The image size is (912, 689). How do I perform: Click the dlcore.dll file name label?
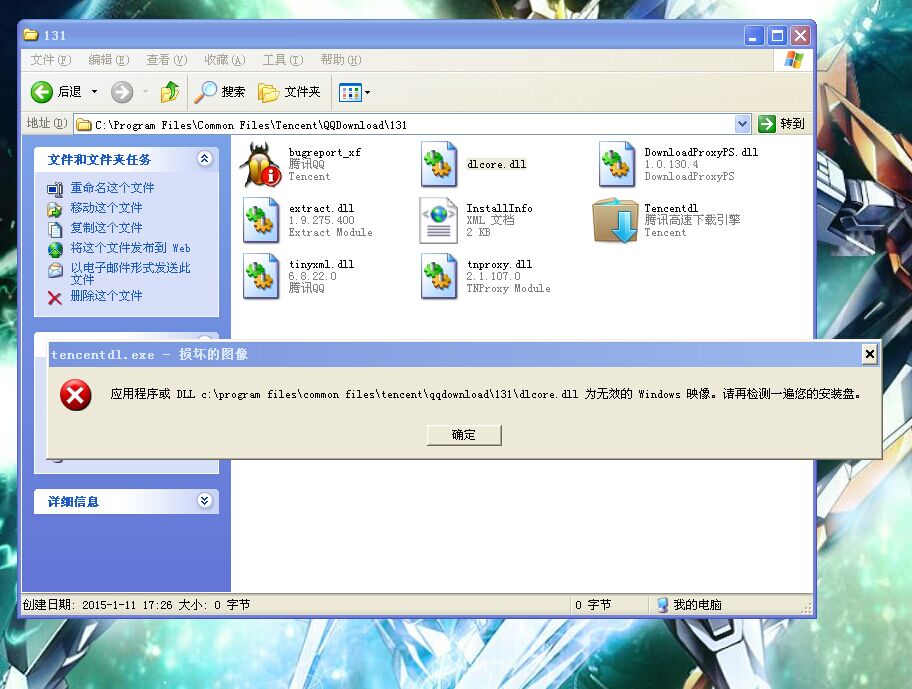tap(496, 165)
